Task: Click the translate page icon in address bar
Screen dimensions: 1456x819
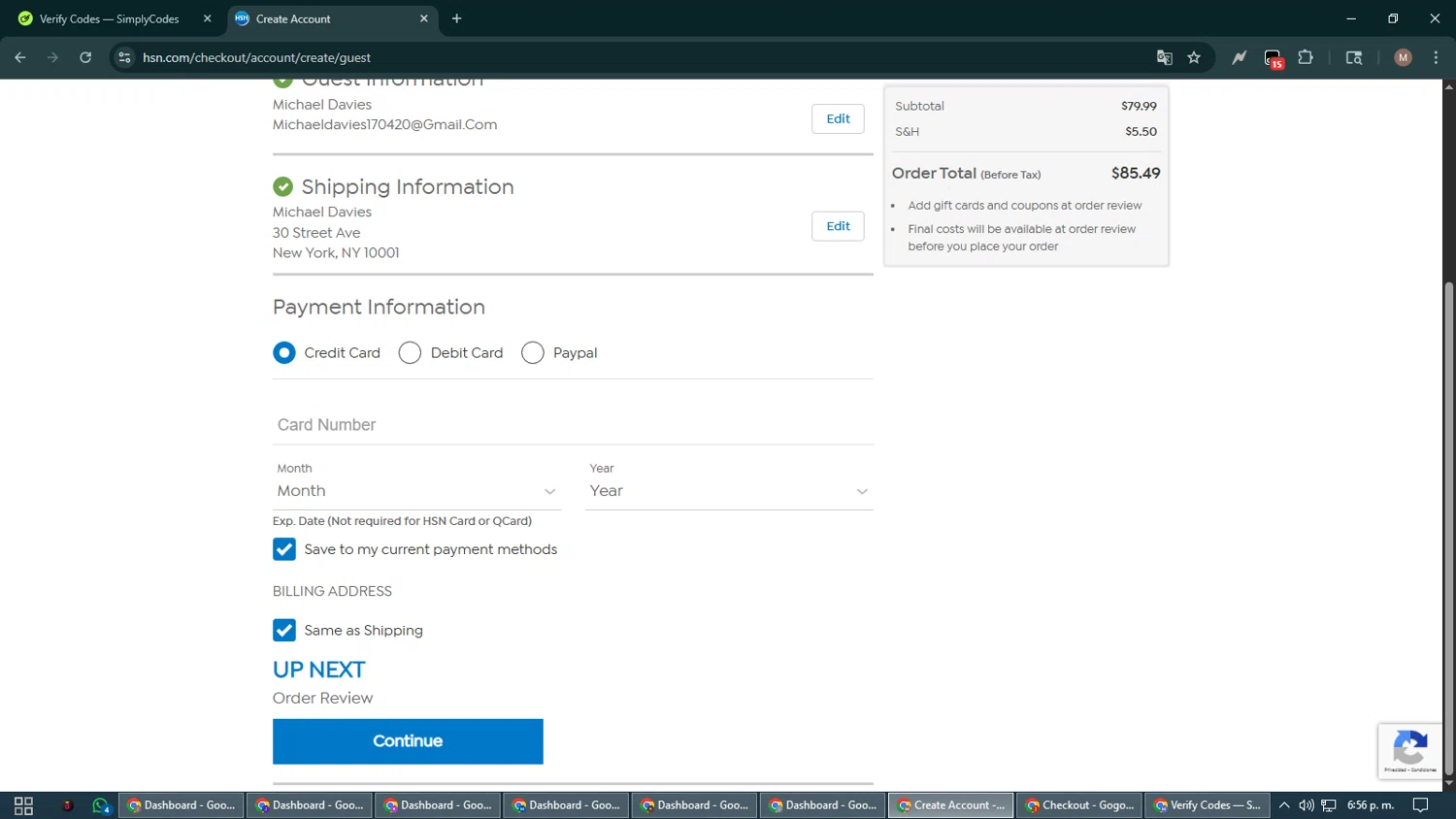Action: tap(1164, 58)
